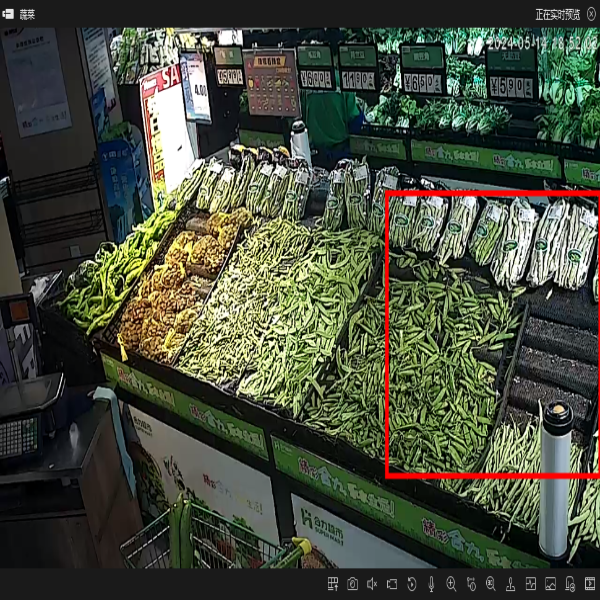Unmute the speaker audio icon
The height and width of the screenshot is (600, 600).
pyautogui.click(x=372, y=584)
